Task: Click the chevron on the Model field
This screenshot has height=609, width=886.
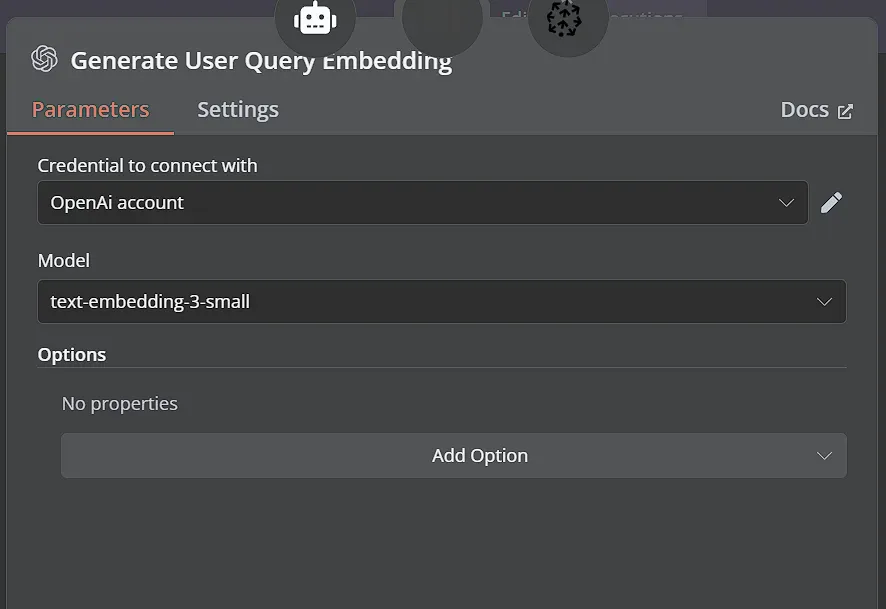Action: point(824,301)
